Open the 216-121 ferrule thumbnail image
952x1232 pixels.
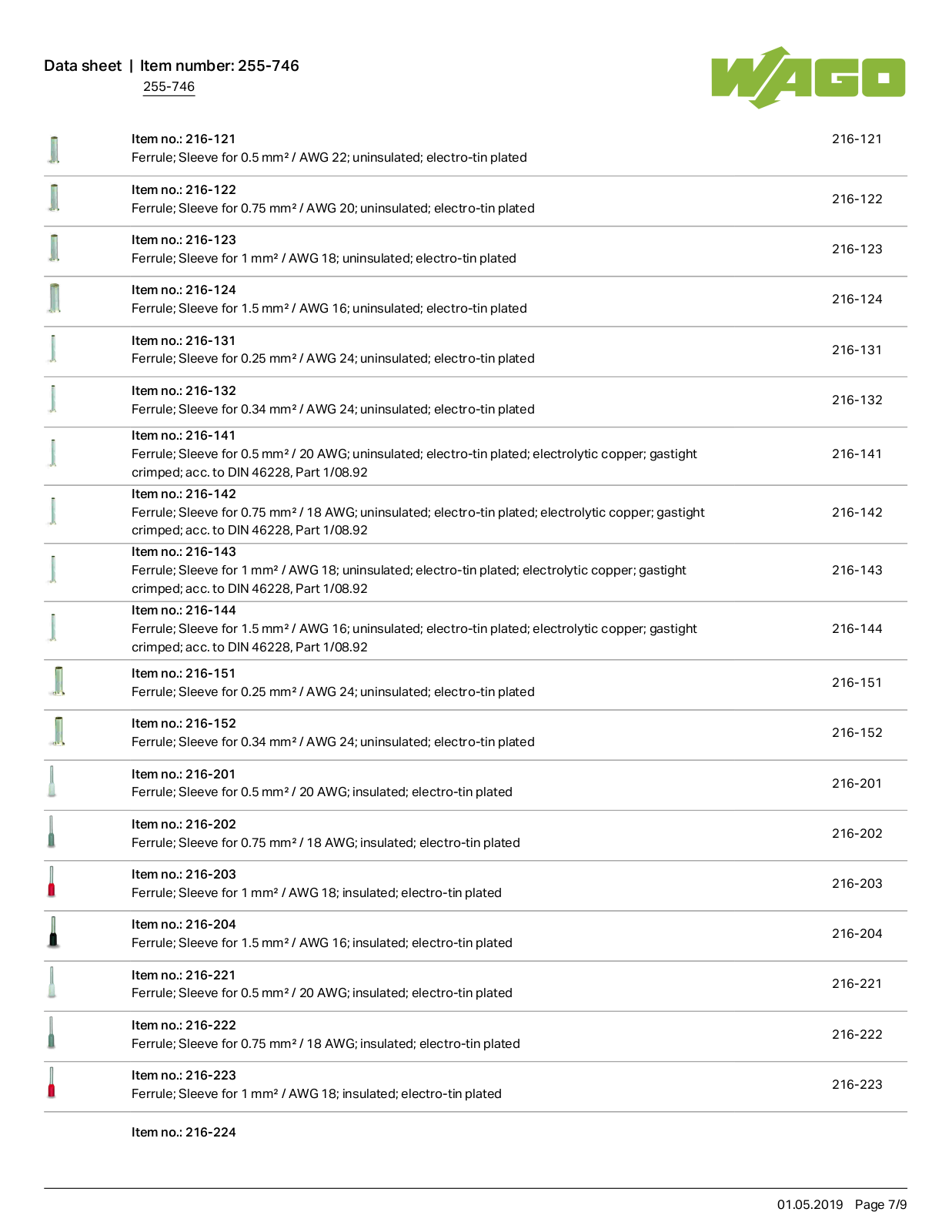pos(54,149)
